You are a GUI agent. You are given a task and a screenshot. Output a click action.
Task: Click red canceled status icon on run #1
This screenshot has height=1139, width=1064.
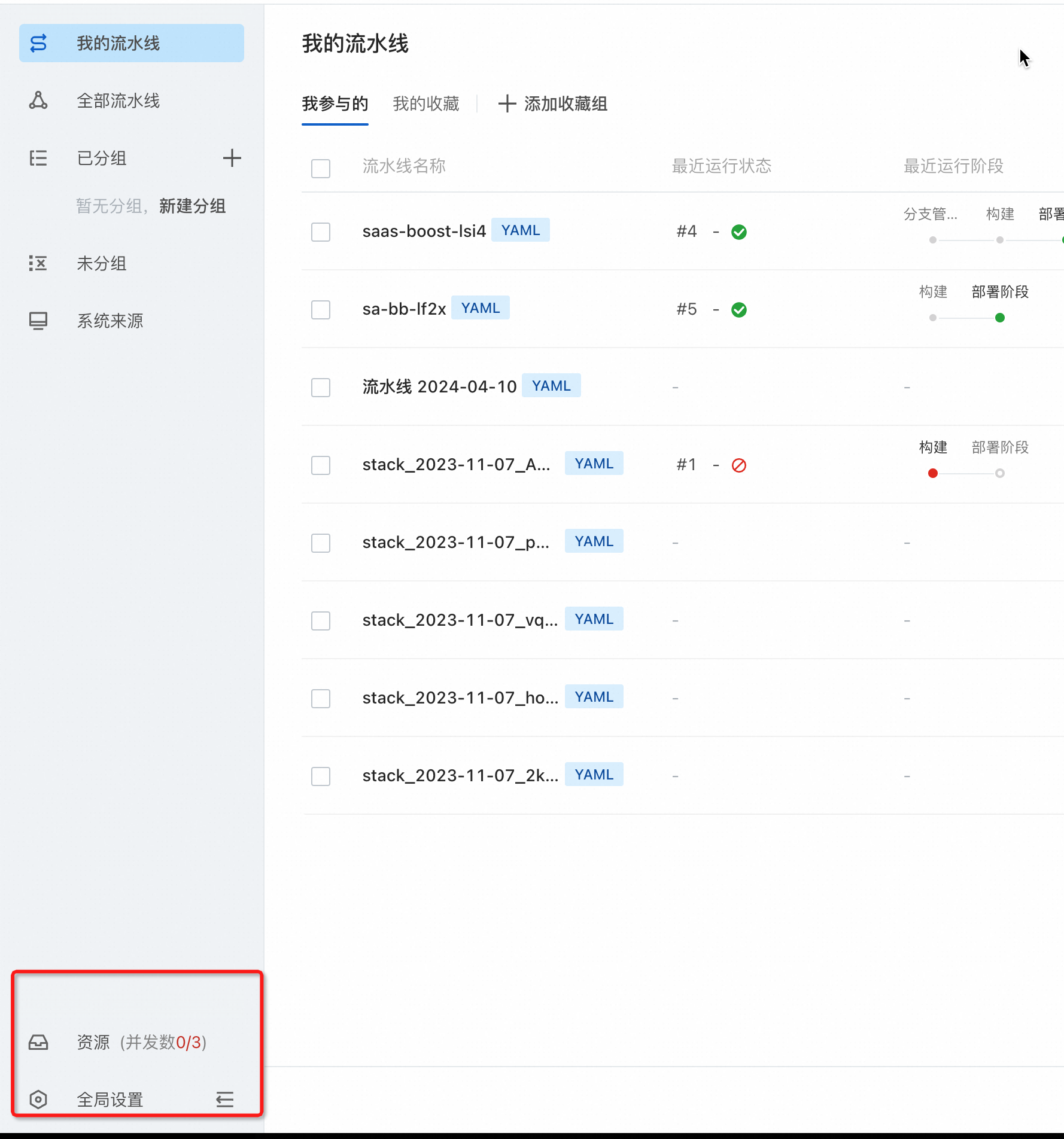click(739, 465)
